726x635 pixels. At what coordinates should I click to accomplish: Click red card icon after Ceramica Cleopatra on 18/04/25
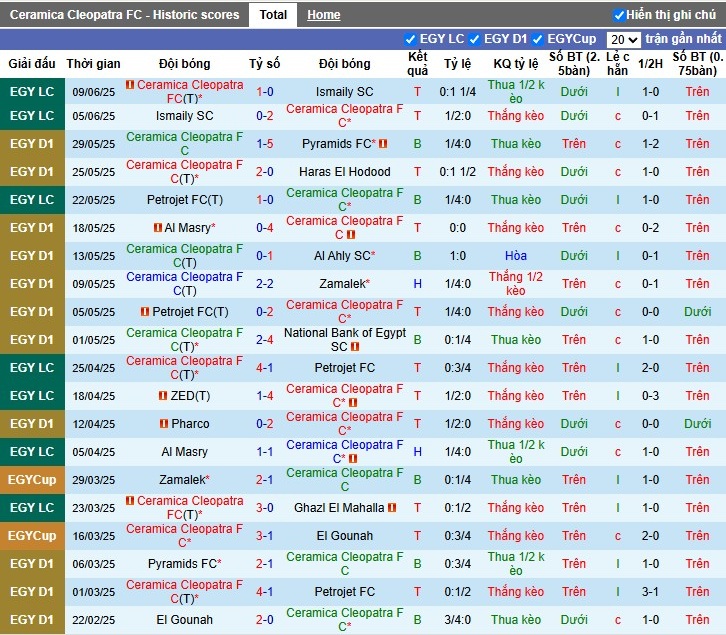(353, 402)
